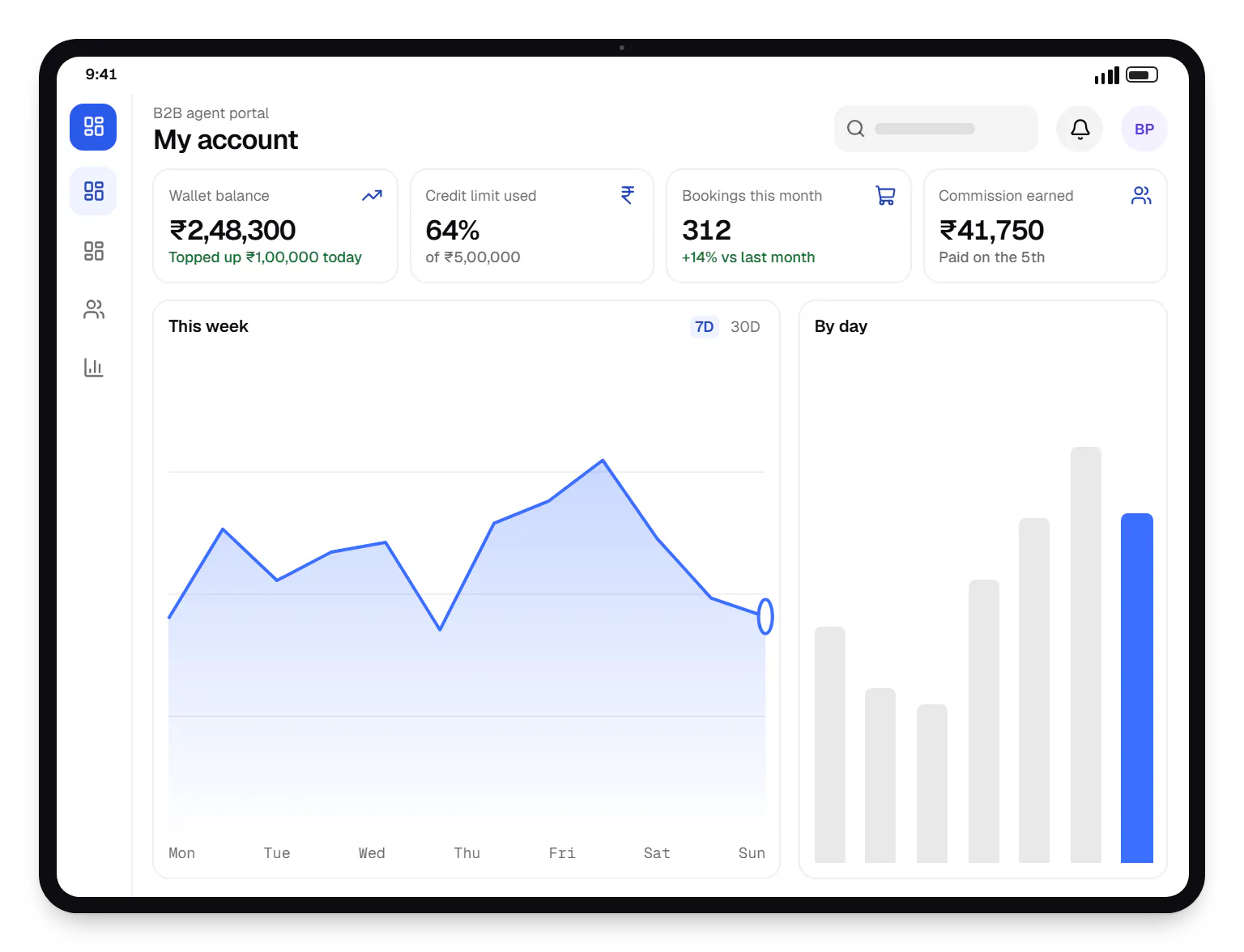The height and width of the screenshot is (952, 1244).
Task: Click "Paid on the 5th" text
Action: point(991,257)
